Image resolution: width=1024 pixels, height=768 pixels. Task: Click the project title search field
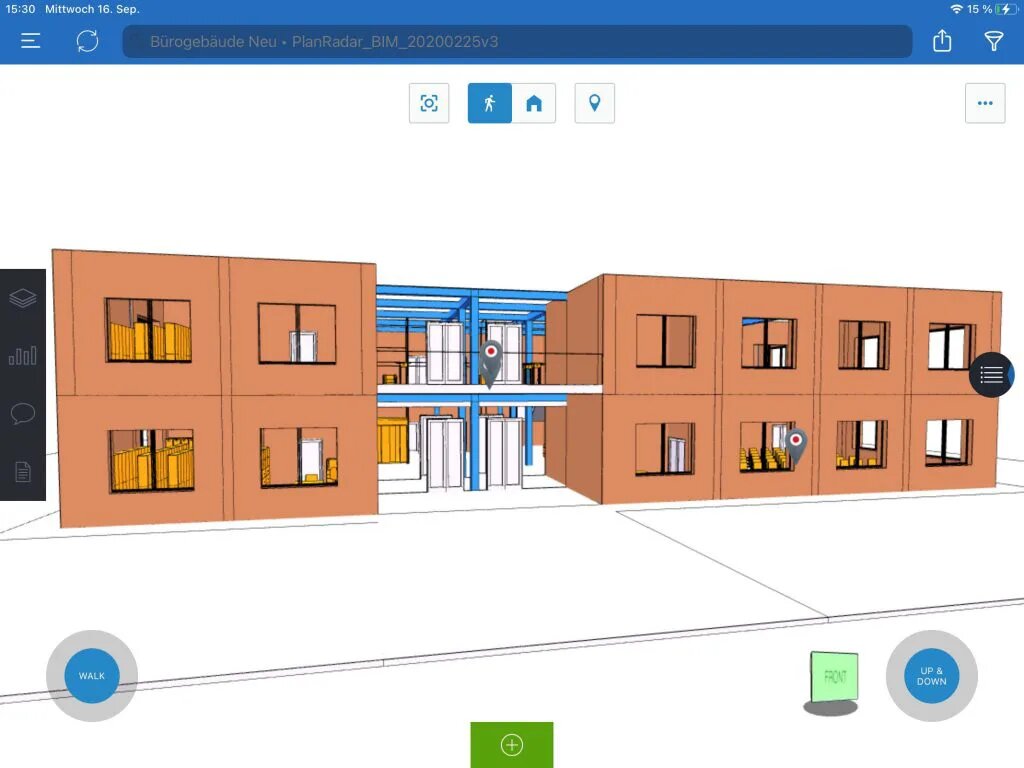(x=517, y=41)
